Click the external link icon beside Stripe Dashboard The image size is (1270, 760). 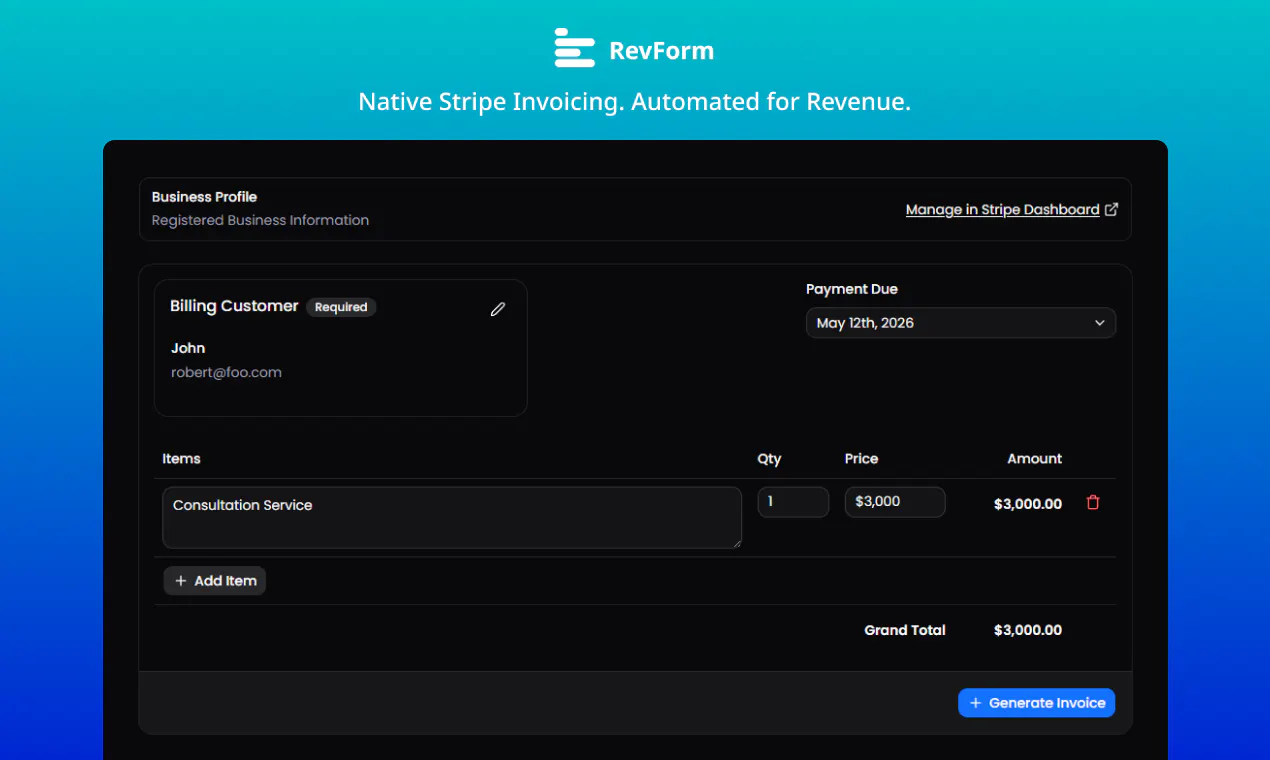1111,210
